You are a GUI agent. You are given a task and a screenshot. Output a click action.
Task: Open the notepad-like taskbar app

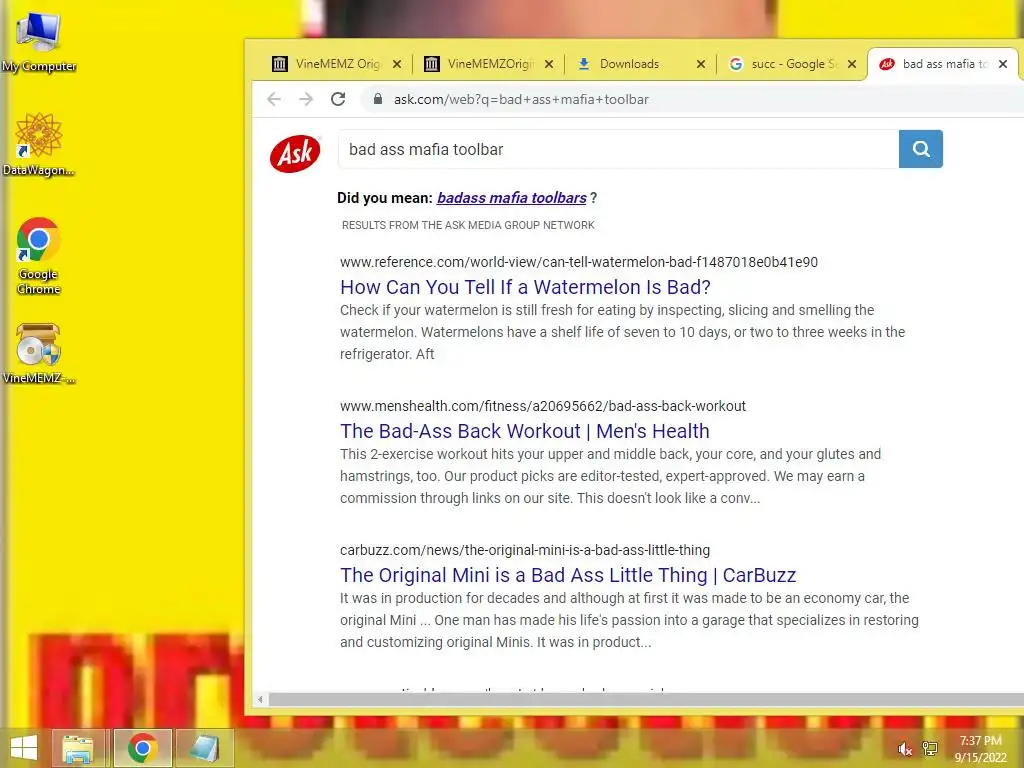tap(204, 748)
